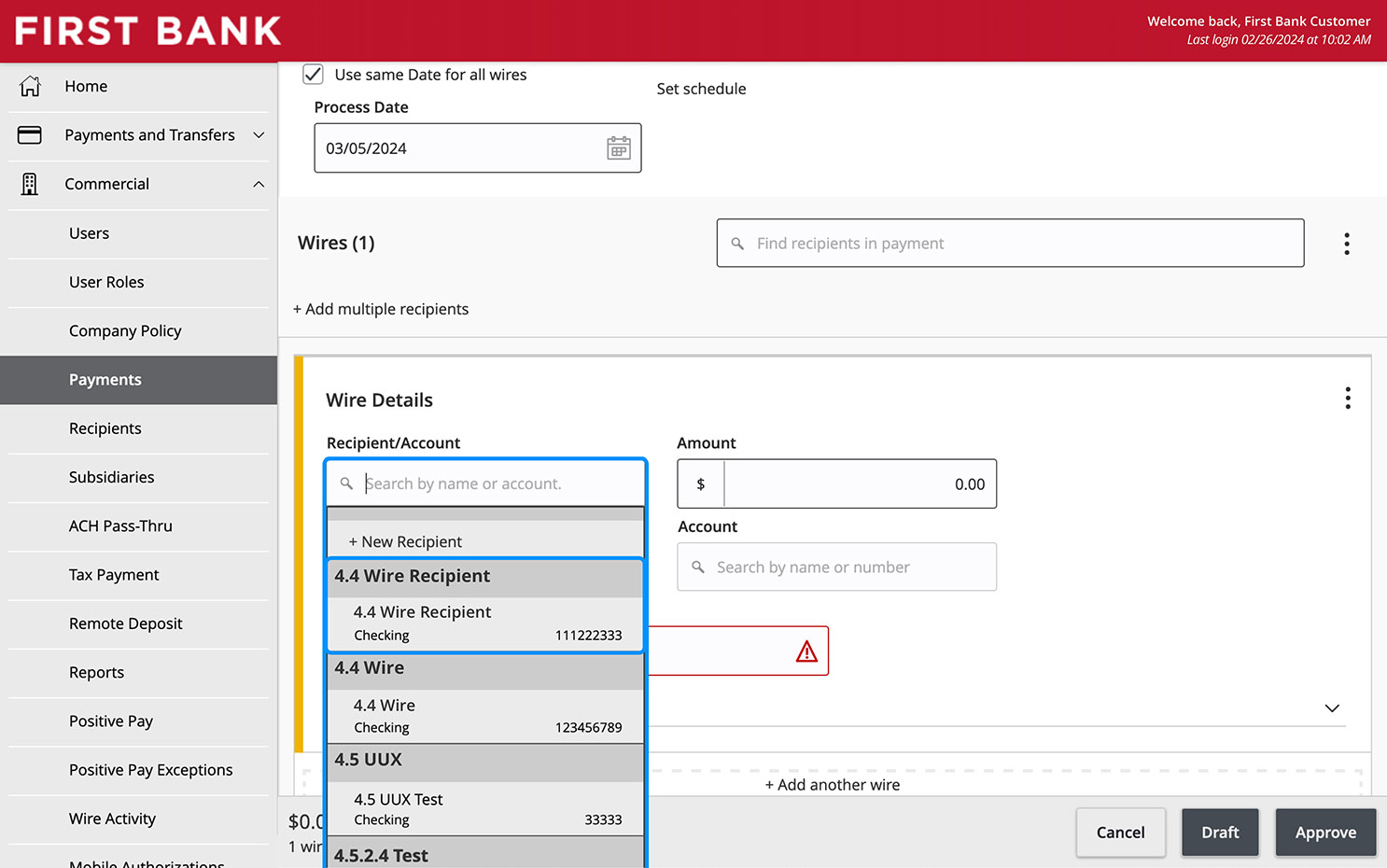Image resolution: width=1387 pixels, height=868 pixels.
Task: Click the magnifier icon in Find recipients field
Action: pos(737,244)
